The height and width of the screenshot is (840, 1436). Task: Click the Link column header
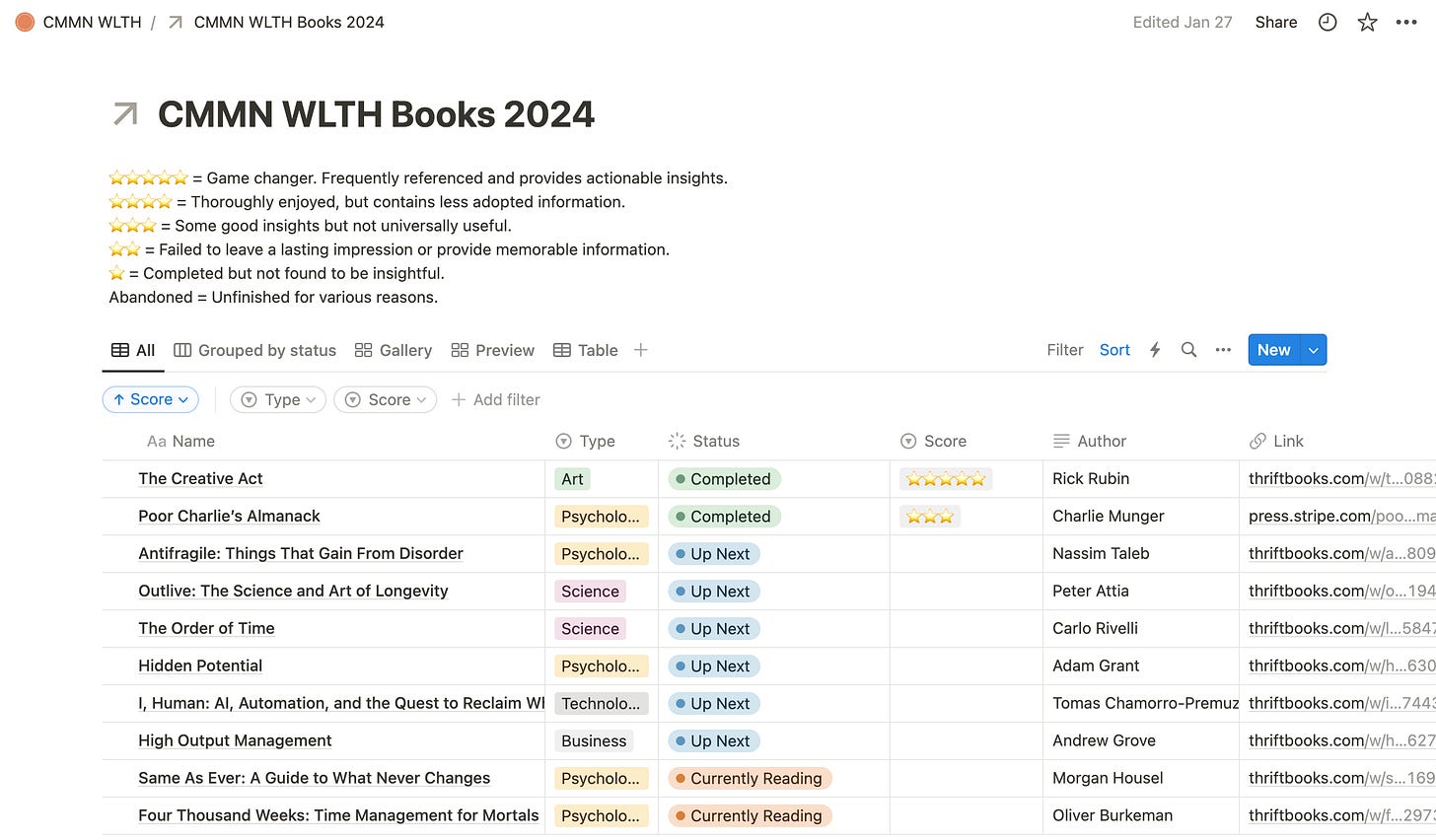coord(1276,442)
